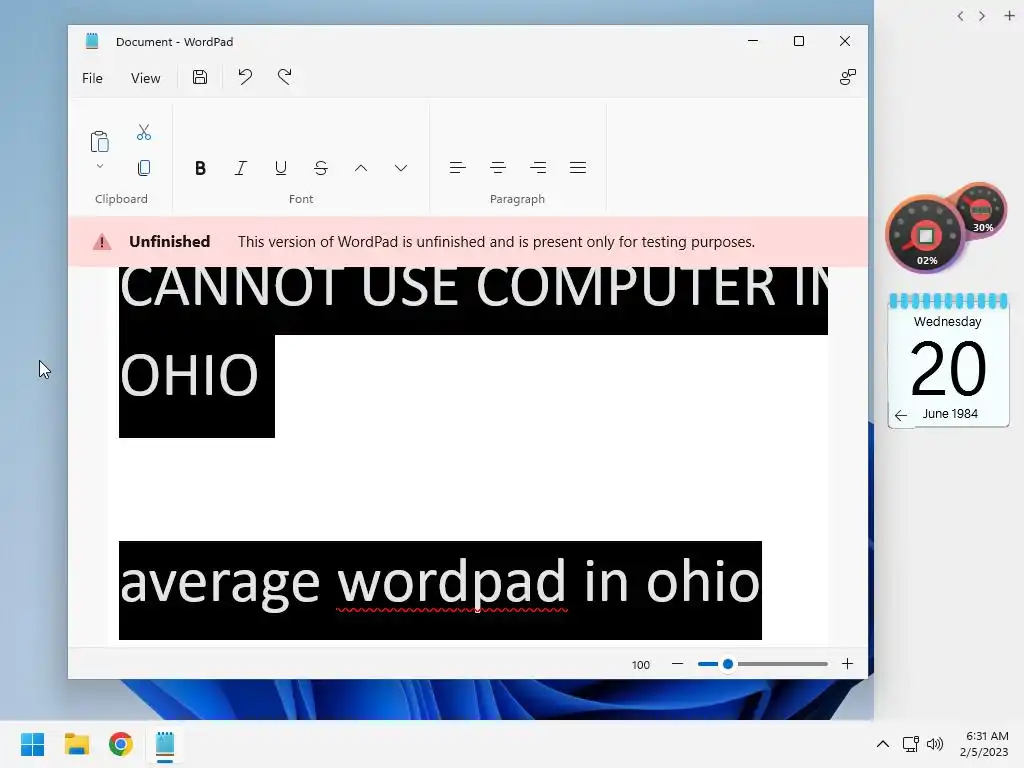Click the zoom value 100
The width and height of the screenshot is (1024, 768).
point(641,665)
